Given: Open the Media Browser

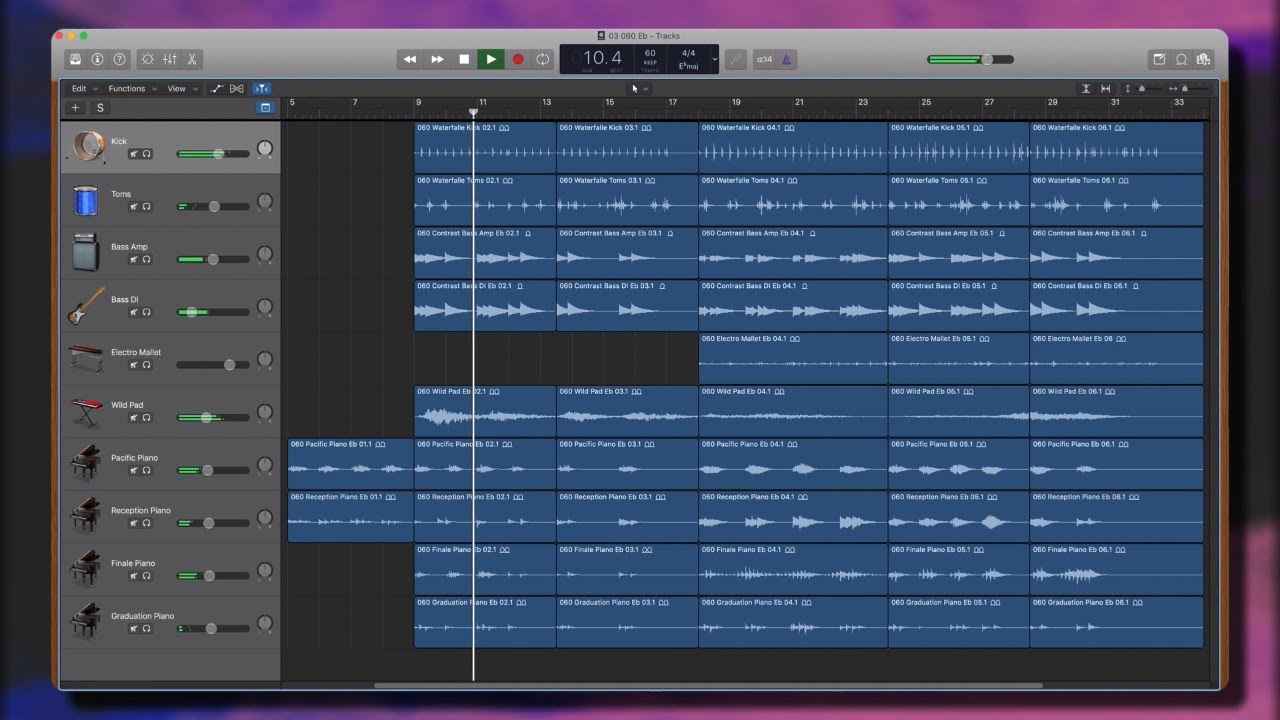Looking at the screenshot, I should [x=1203, y=59].
